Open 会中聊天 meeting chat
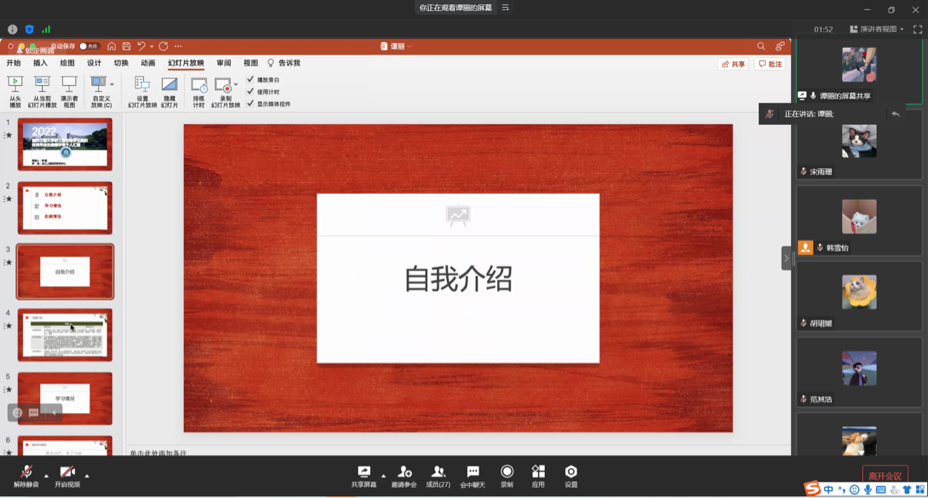This screenshot has width=928, height=498. [473, 472]
